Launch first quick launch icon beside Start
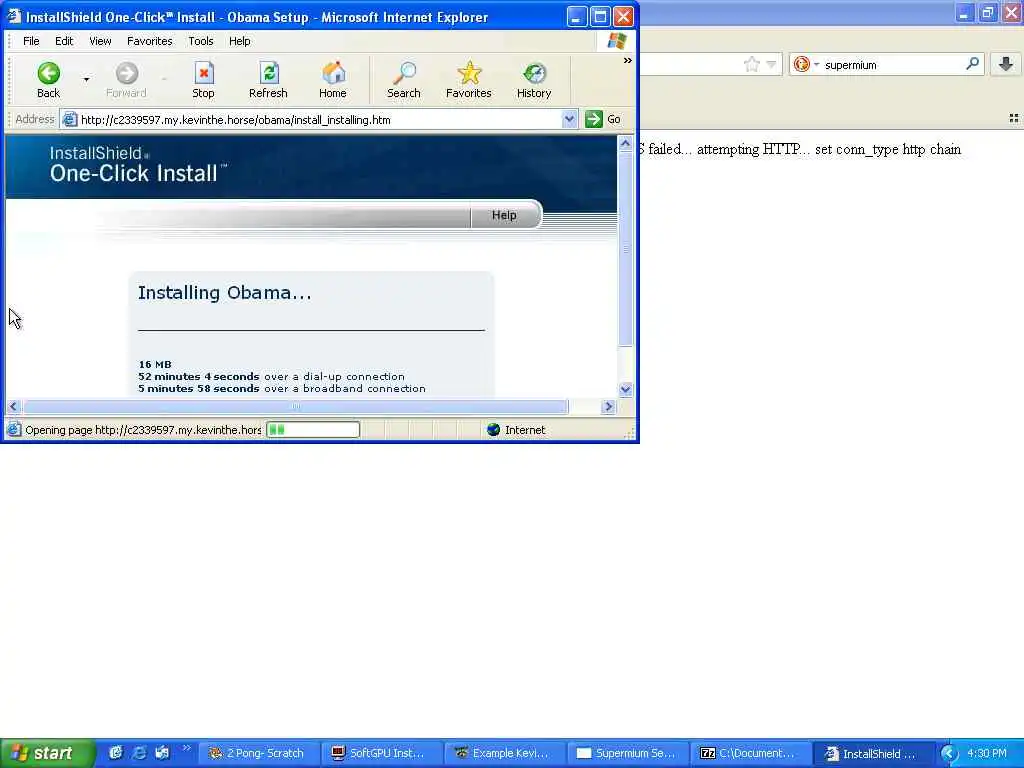 pyautogui.click(x=116, y=753)
